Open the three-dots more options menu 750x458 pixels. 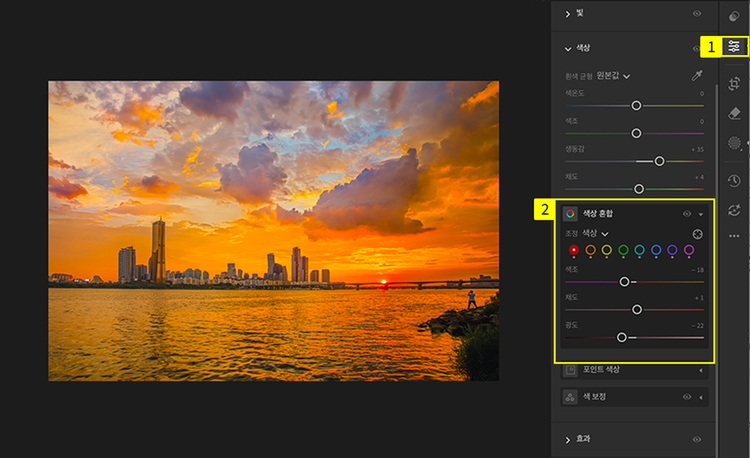(x=734, y=236)
